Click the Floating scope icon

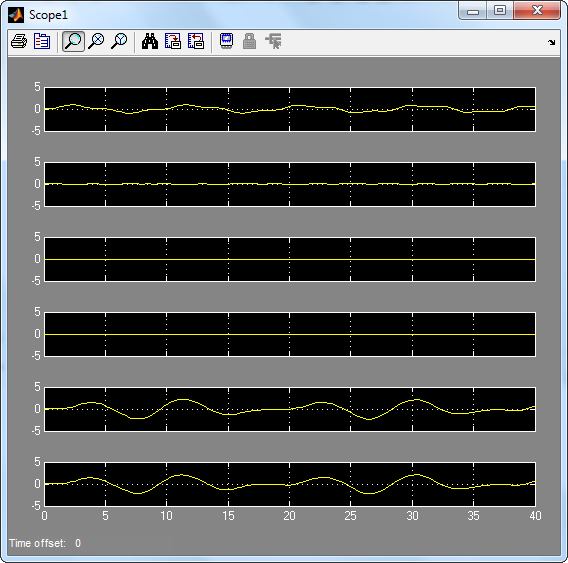click(x=226, y=41)
